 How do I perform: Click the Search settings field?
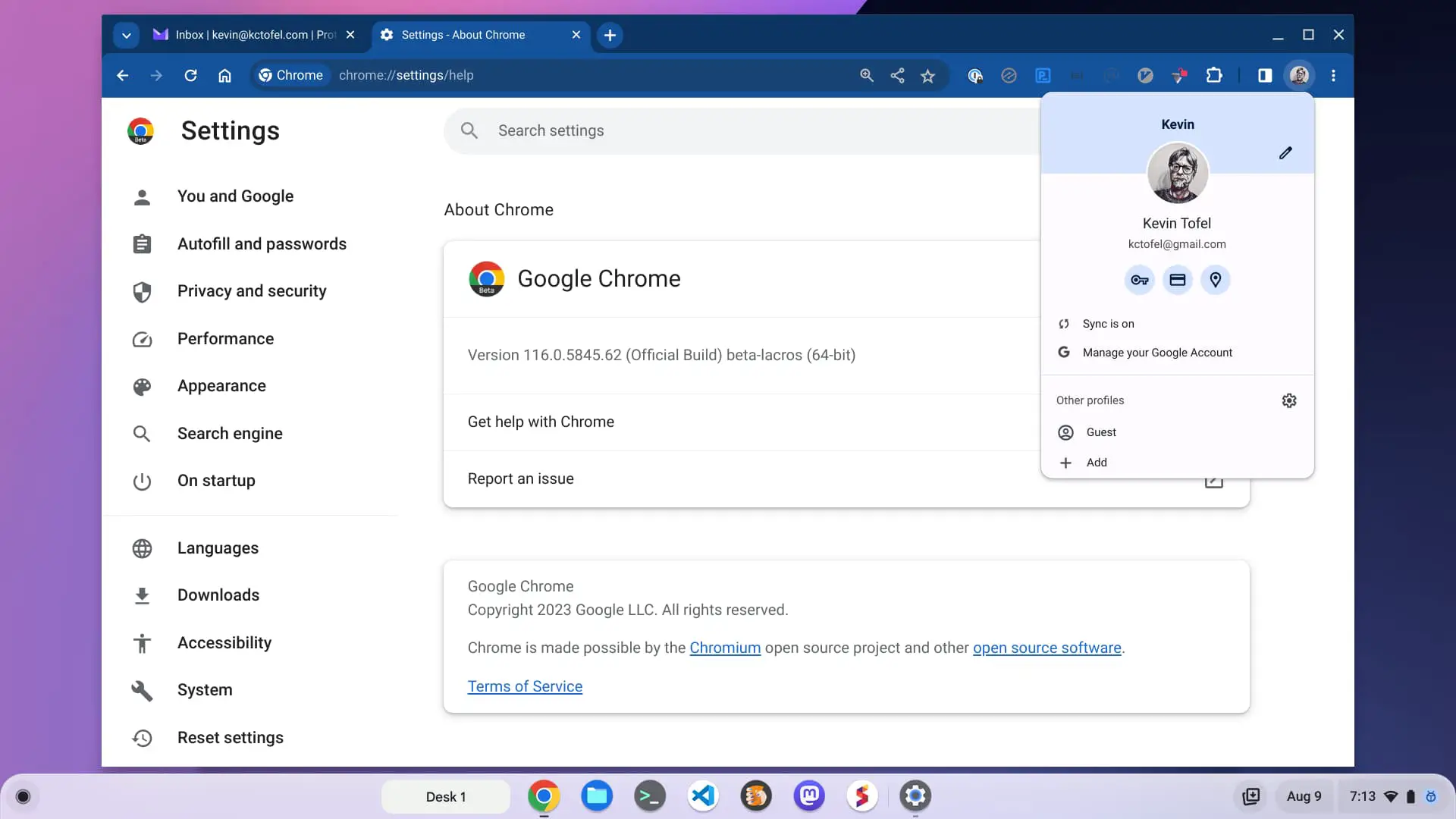tap(743, 130)
